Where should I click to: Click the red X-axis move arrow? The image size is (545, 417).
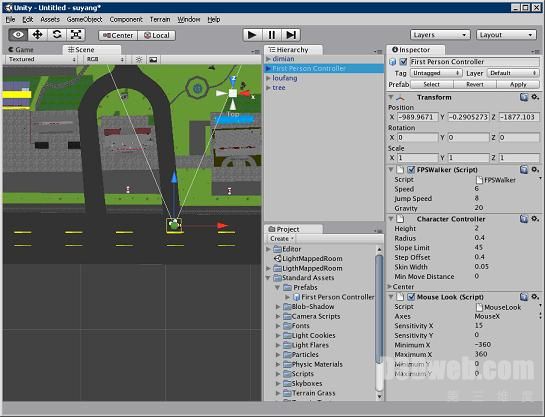tap(222, 226)
